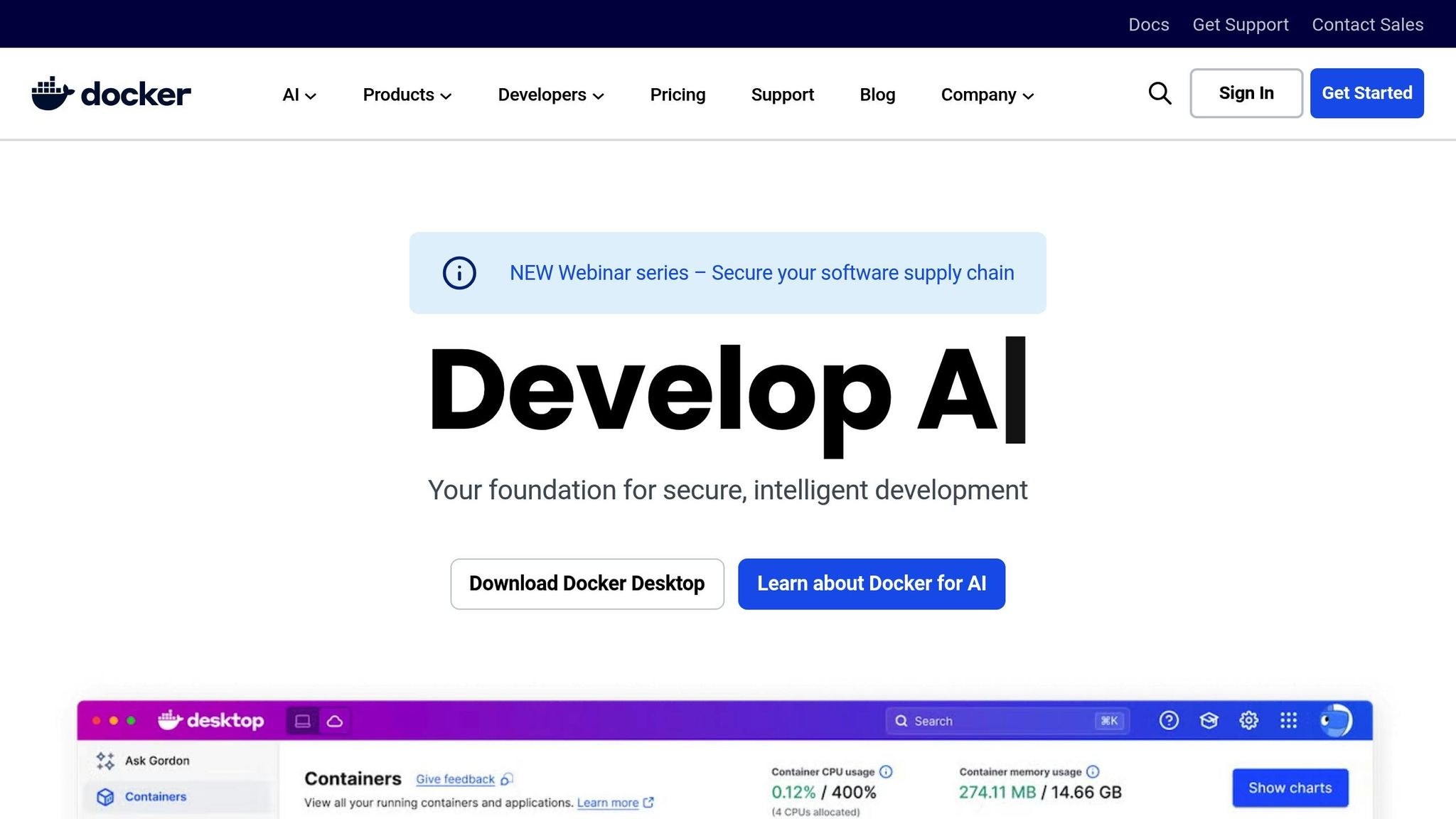Click the Get Started button
Viewport: 1456px width, 819px height.
pos(1366,93)
